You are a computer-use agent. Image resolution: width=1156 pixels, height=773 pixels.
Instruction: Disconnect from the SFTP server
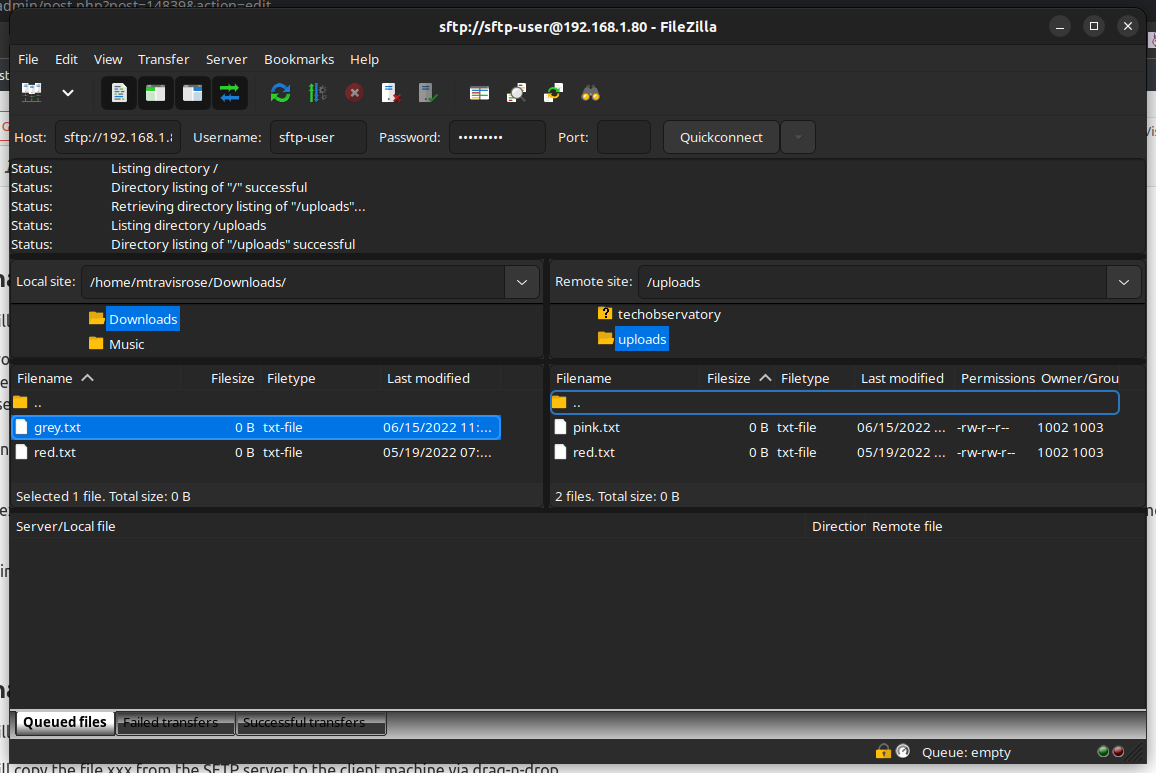pos(391,92)
